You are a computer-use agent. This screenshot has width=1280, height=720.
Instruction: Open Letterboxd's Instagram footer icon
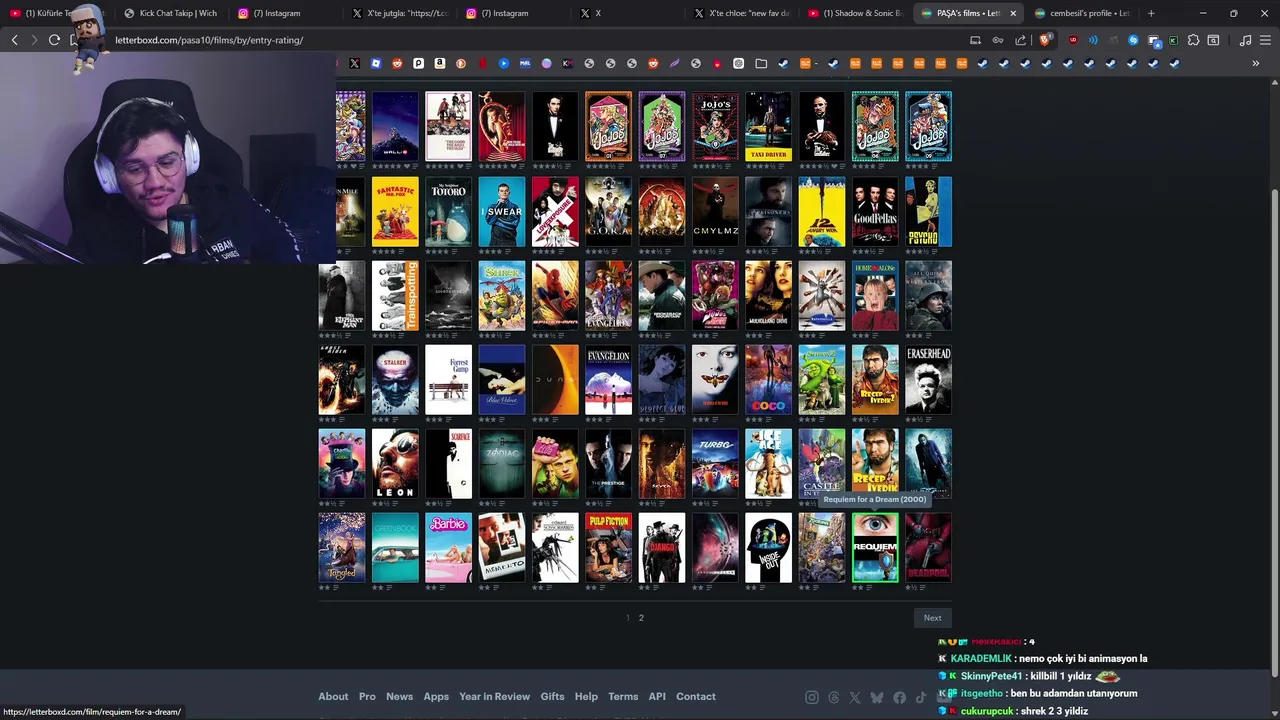click(812, 697)
